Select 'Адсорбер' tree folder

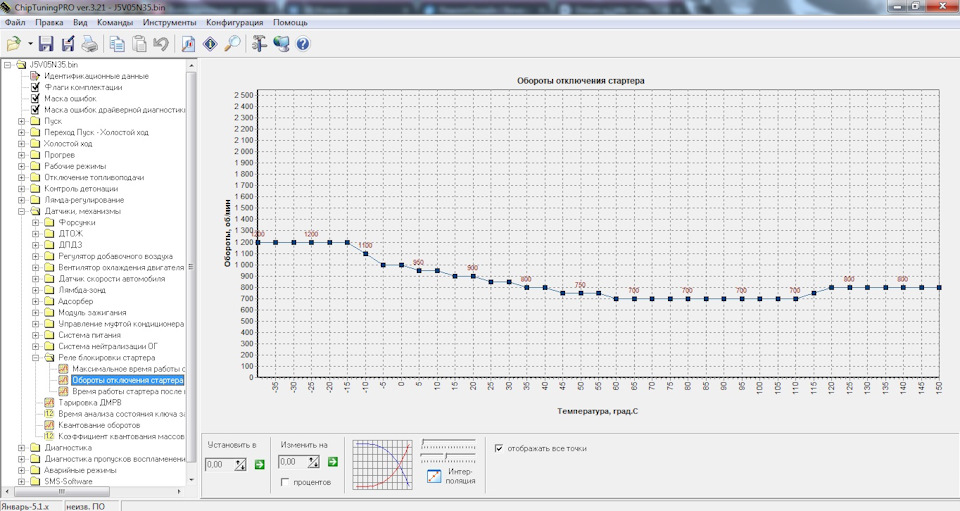76,302
